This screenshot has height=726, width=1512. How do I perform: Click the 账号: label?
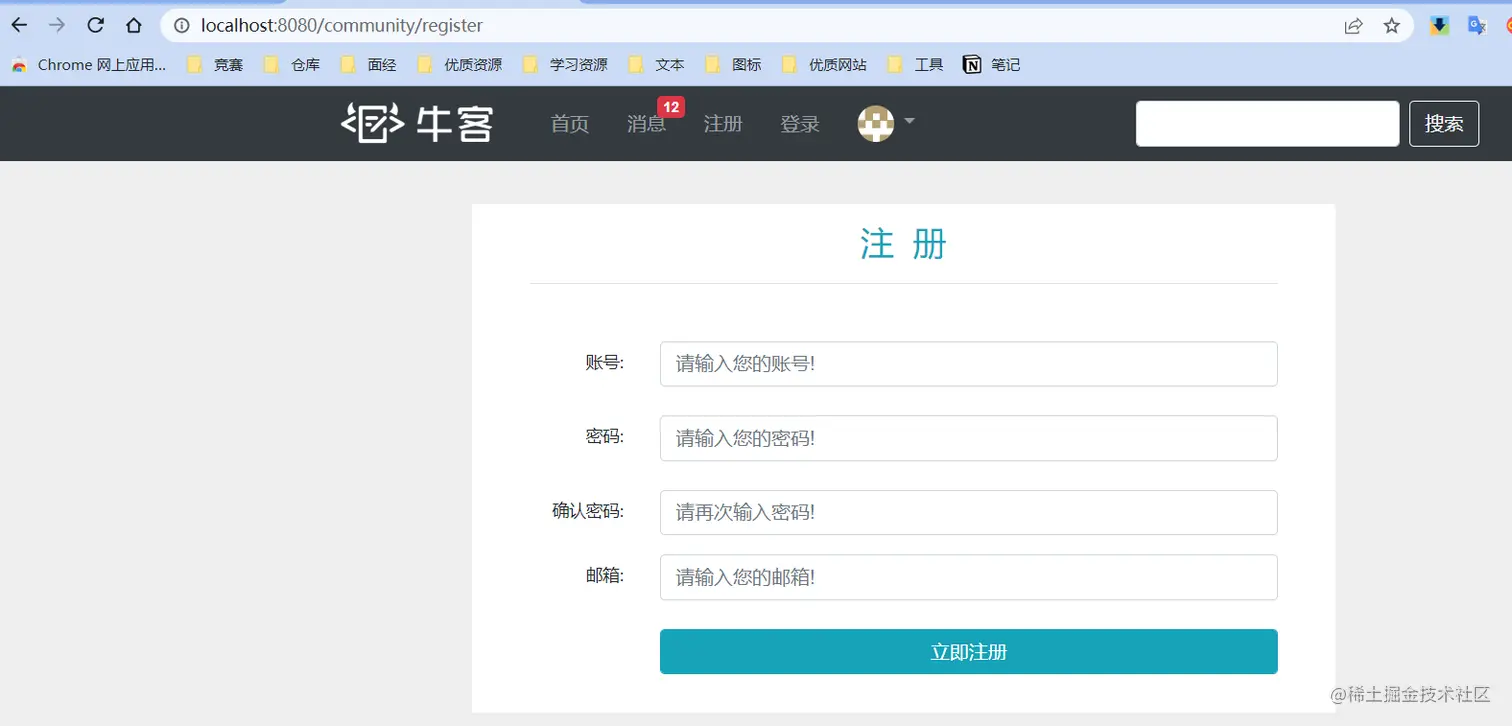point(605,363)
